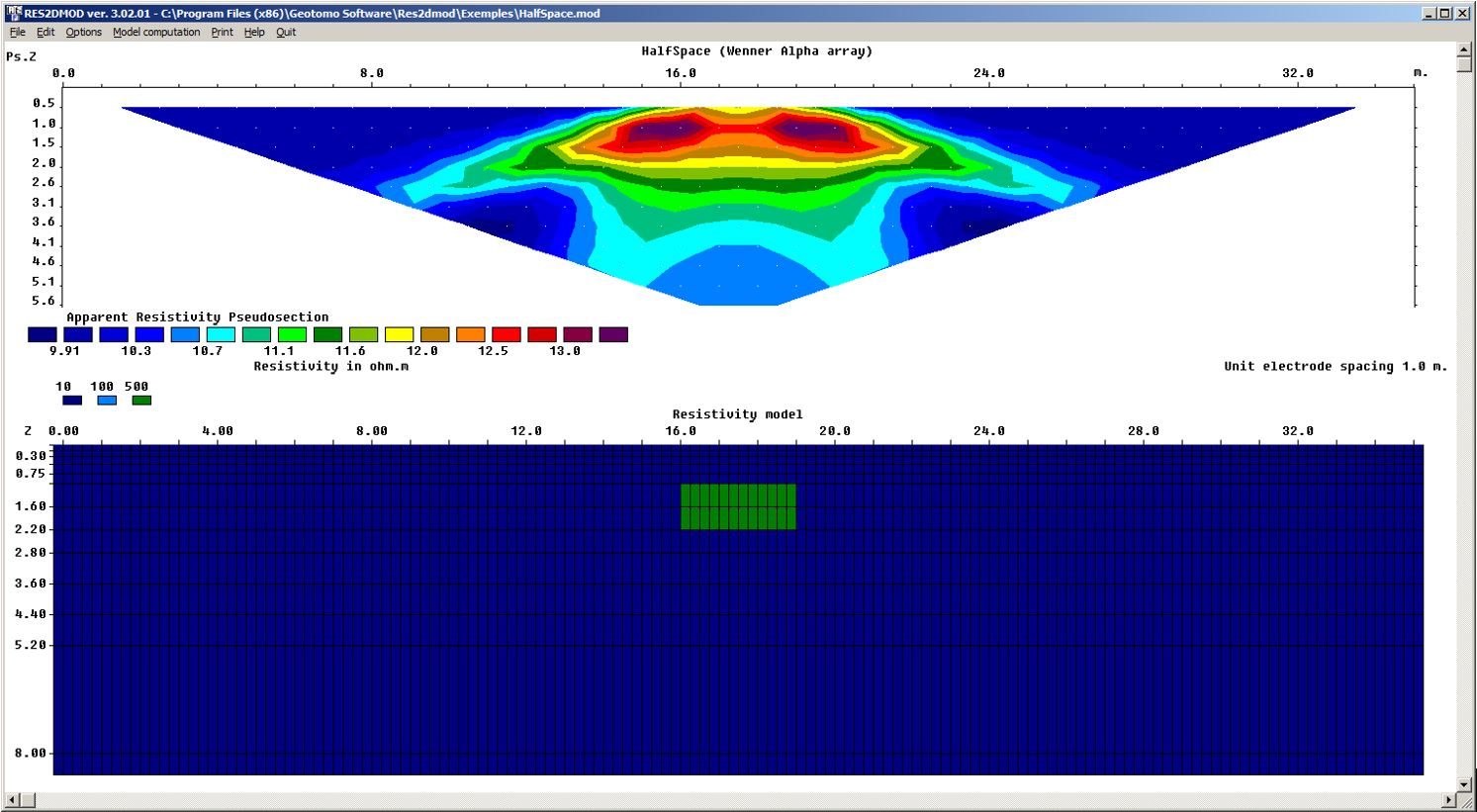Select the green swatch under value 500
The width and height of the screenshot is (1477, 812).
point(141,401)
